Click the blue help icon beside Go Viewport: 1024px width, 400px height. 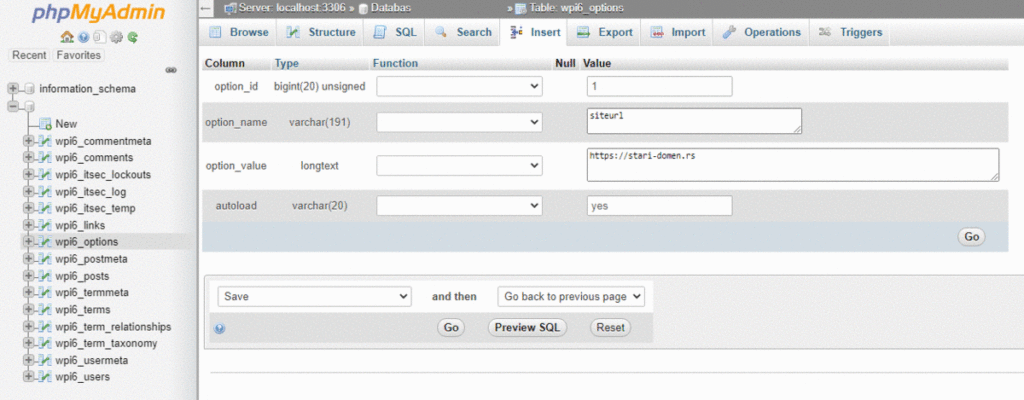coord(219,329)
